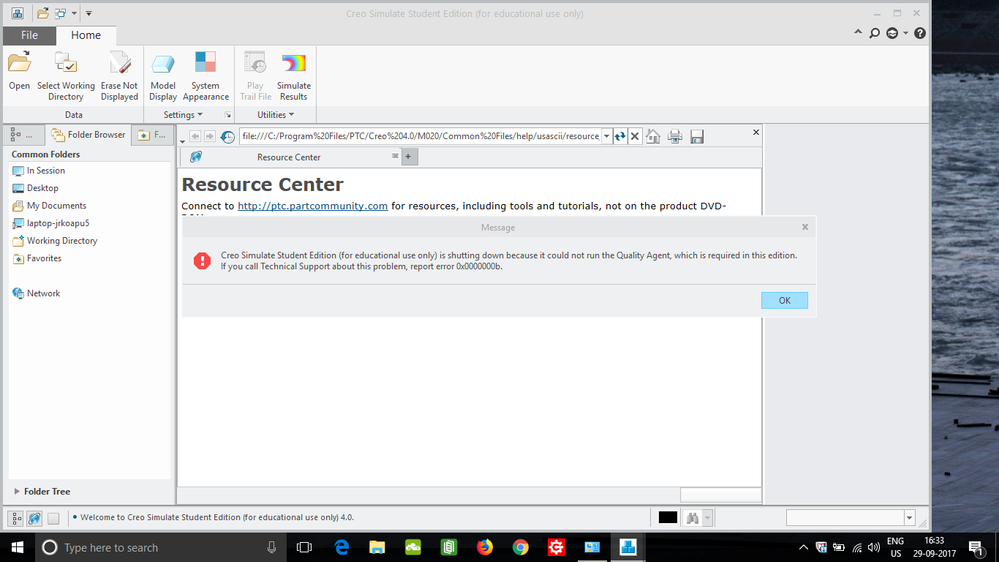Click browser back arrow

[195, 136]
